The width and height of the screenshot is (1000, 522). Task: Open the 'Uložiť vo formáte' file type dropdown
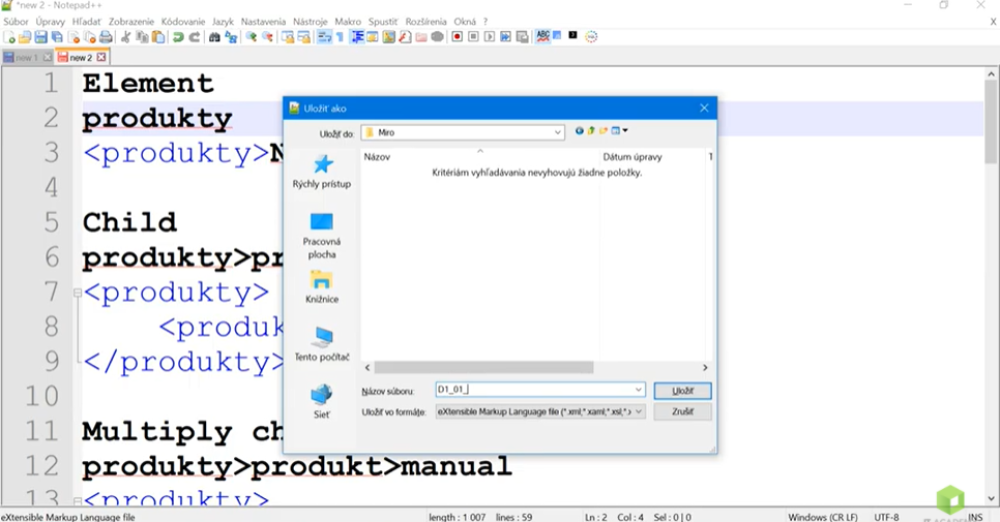coord(639,411)
